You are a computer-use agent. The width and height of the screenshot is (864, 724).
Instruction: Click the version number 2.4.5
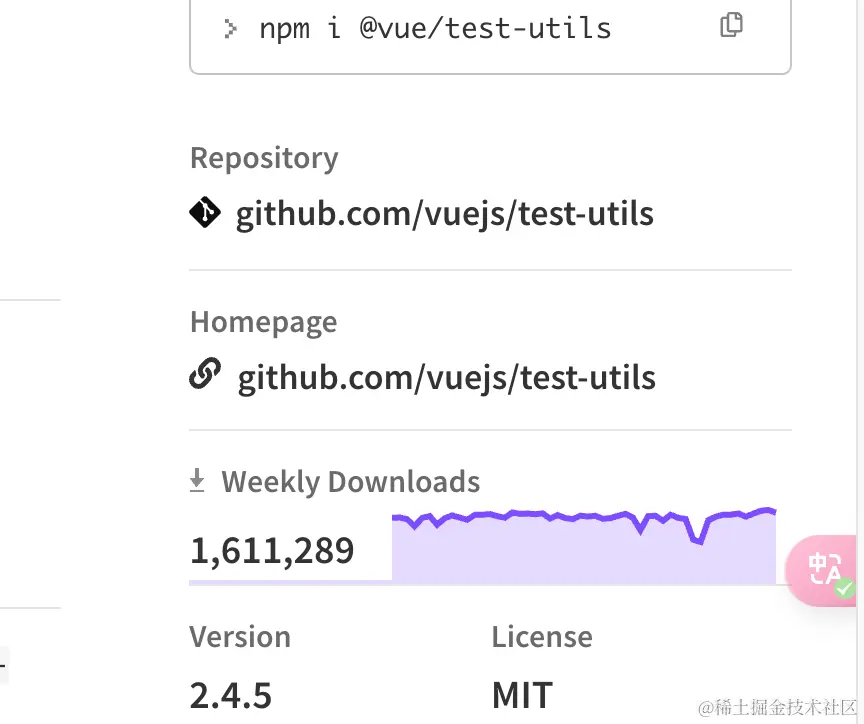pyautogui.click(x=231, y=695)
